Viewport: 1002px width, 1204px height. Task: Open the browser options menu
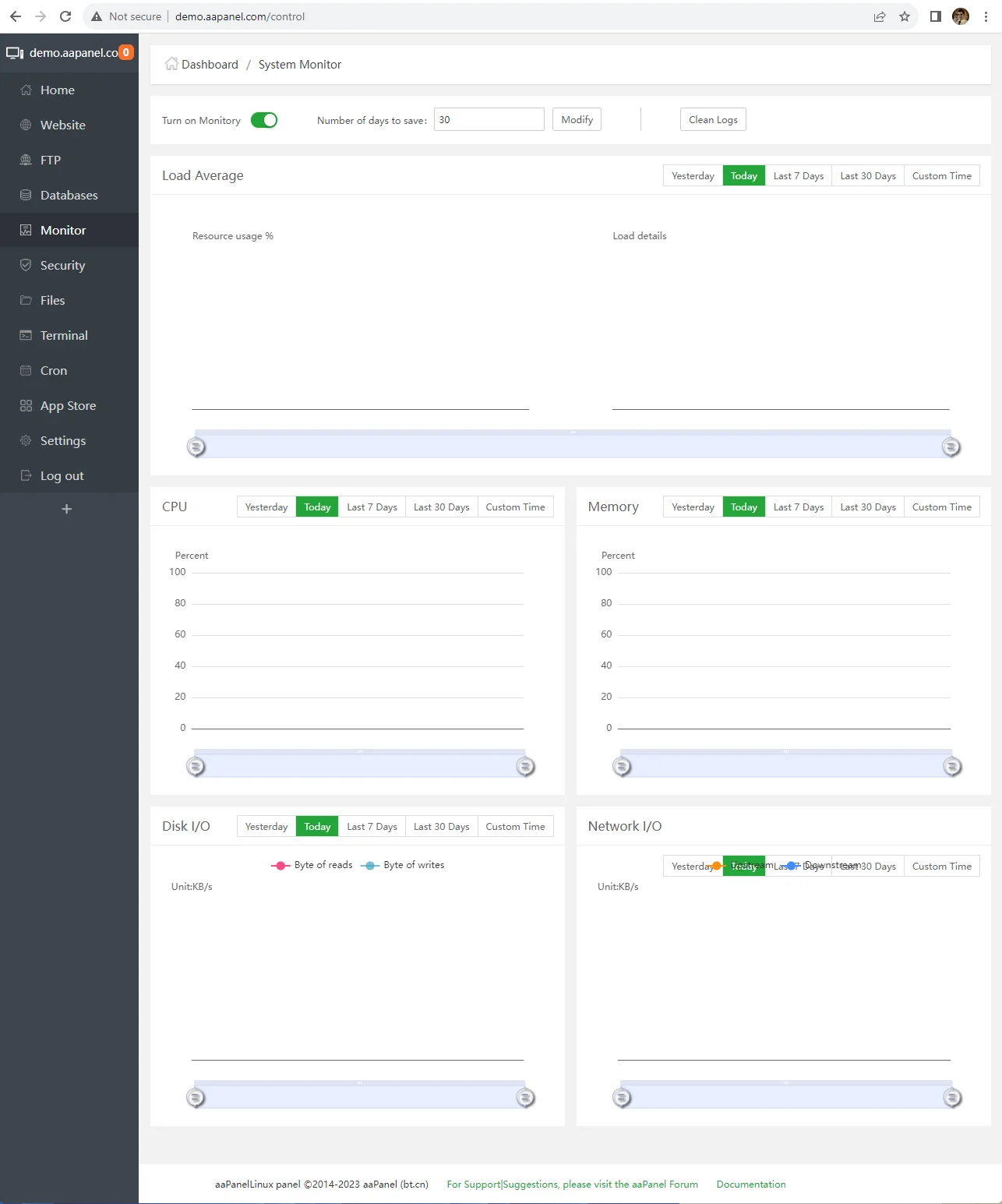[x=986, y=16]
